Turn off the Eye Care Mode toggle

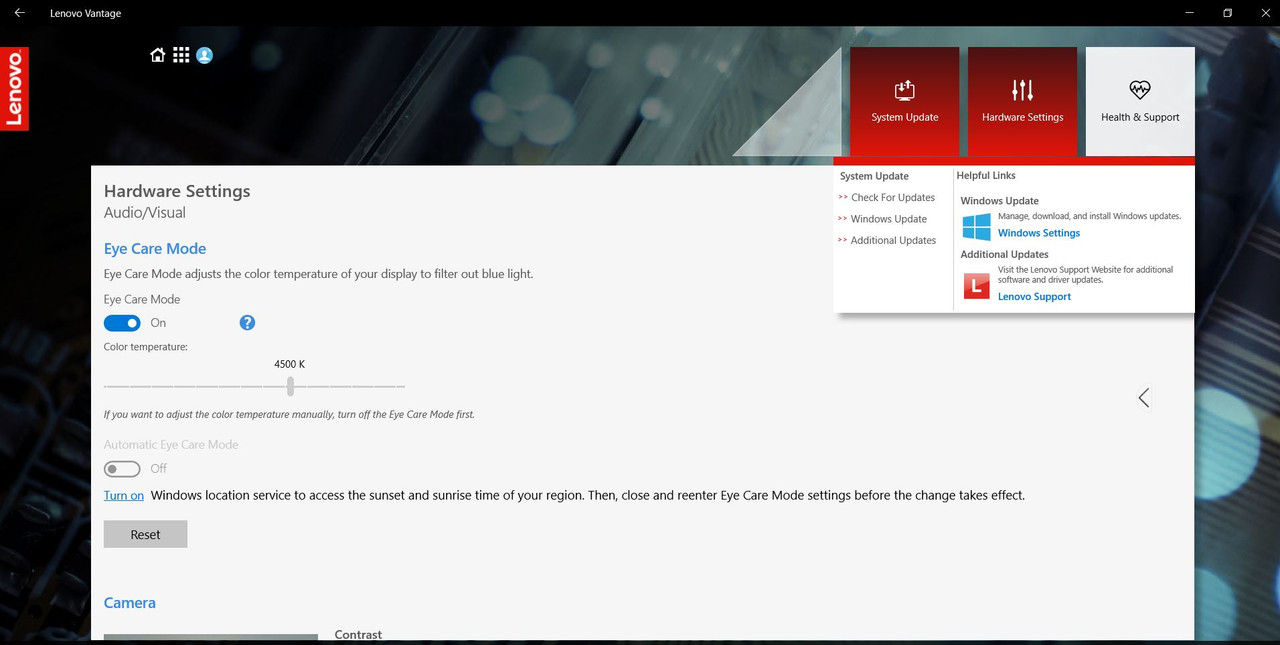click(122, 323)
